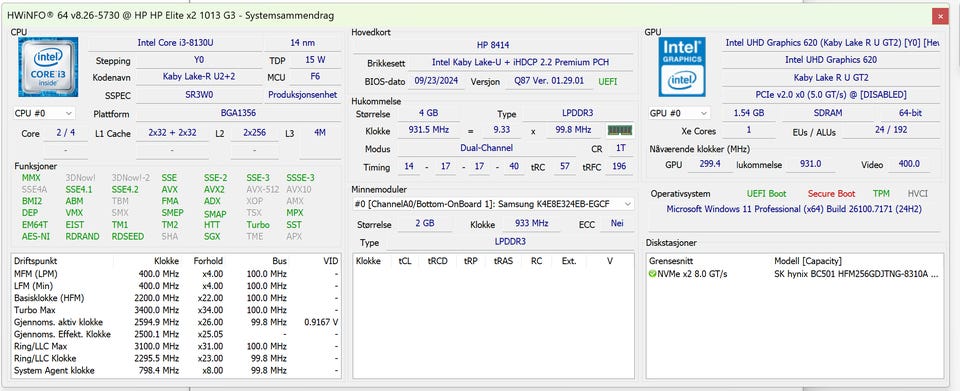Click the BIOS-dato 09/23/2024 value

click(x=437, y=81)
